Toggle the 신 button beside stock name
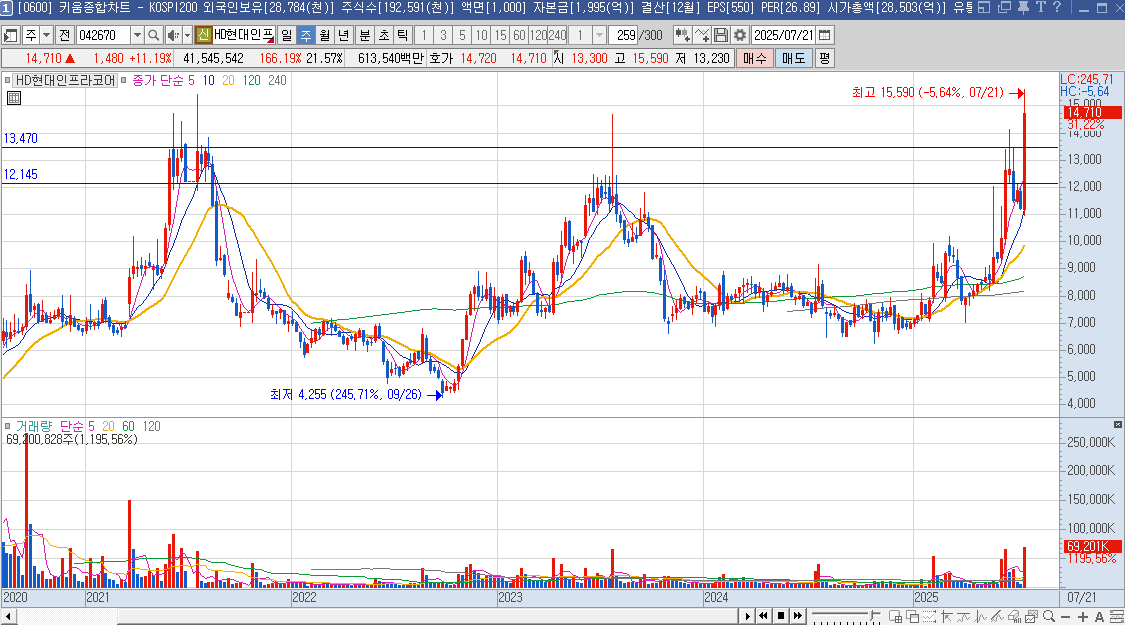The width and height of the screenshot is (1125, 625). click(x=203, y=35)
